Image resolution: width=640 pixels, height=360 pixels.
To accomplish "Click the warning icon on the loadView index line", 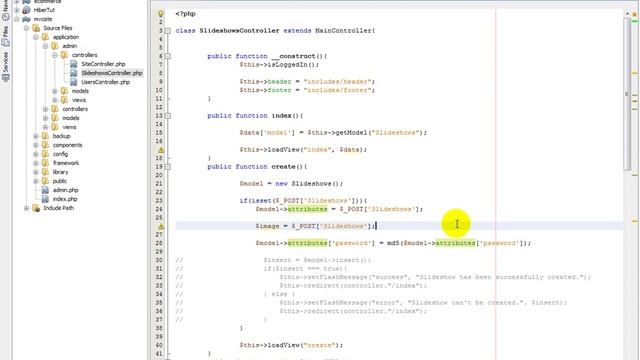I will tap(161, 150).
